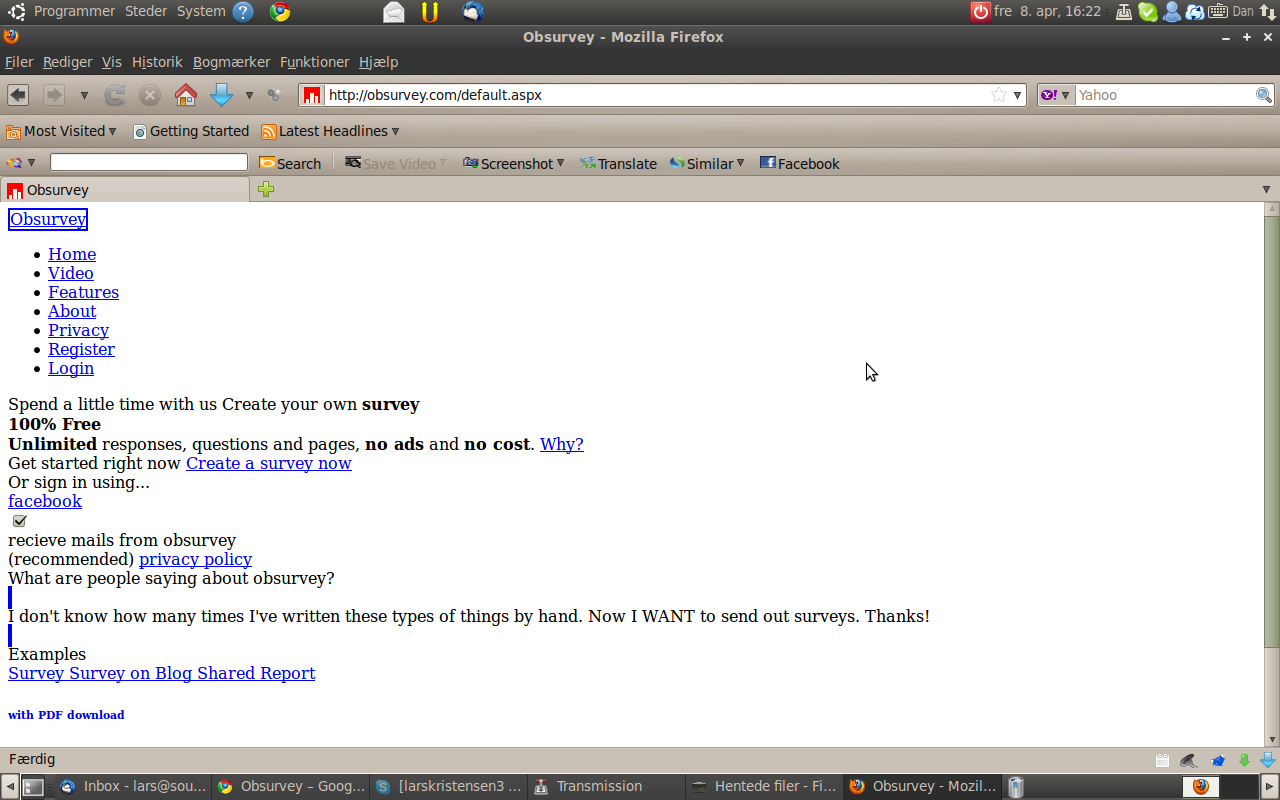
Task: Click the Translate toolbar button
Action: pos(618,163)
